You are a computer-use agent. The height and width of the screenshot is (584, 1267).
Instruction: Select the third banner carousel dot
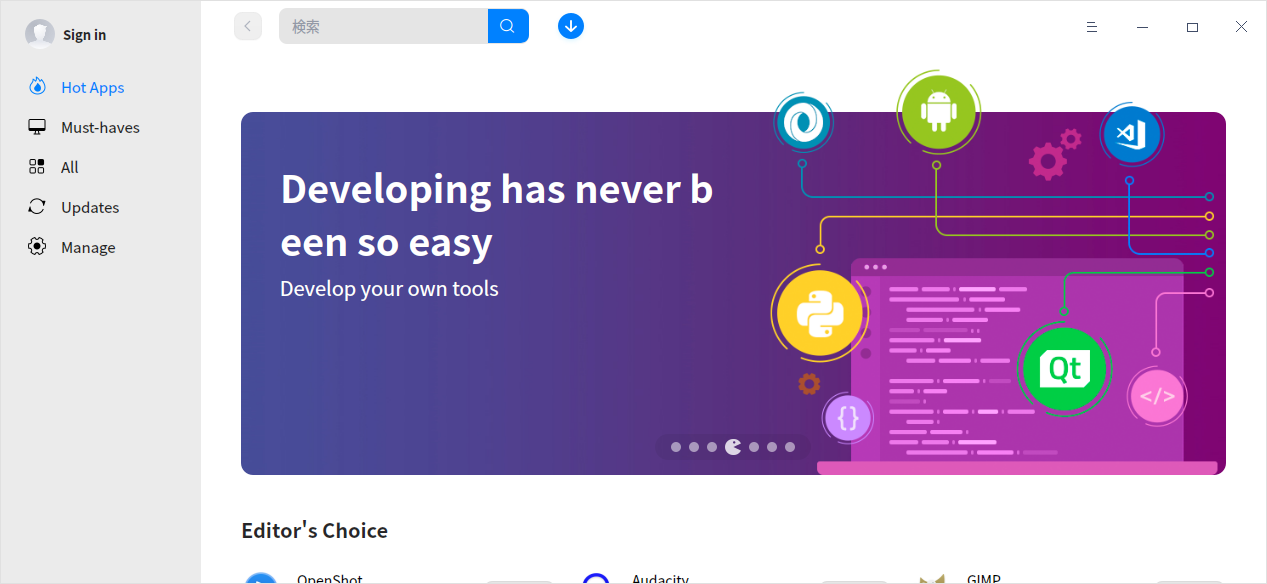click(712, 447)
